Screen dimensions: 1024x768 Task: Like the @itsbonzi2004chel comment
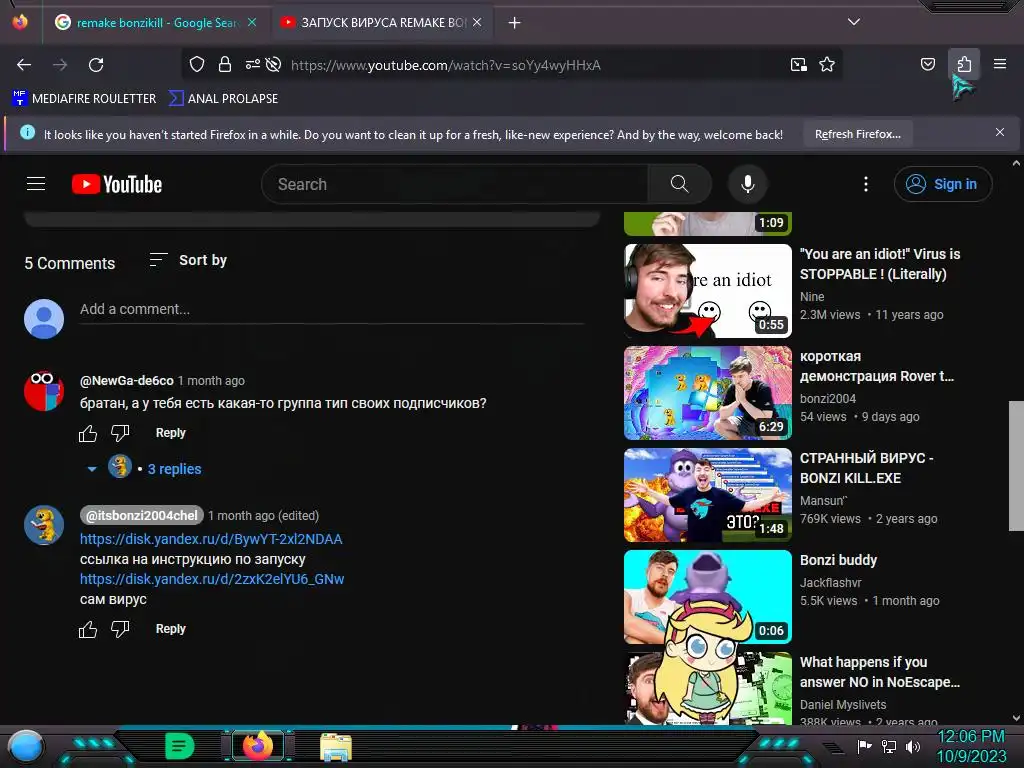[x=88, y=629]
